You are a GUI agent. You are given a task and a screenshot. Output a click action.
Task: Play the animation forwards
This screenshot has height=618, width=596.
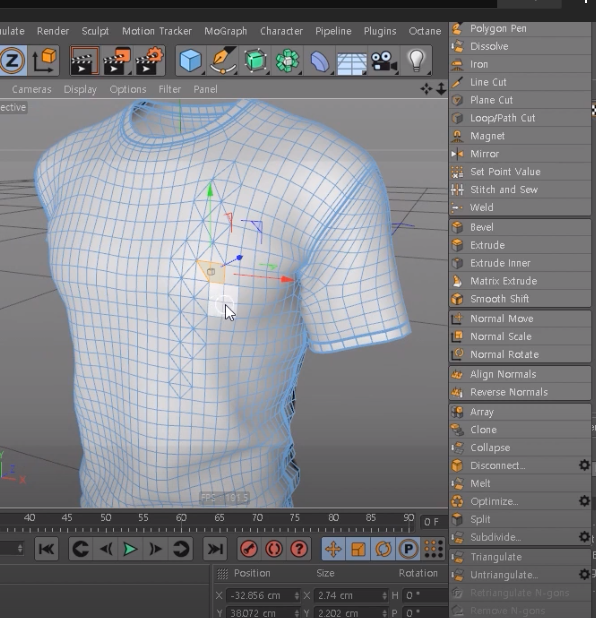pos(130,549)
